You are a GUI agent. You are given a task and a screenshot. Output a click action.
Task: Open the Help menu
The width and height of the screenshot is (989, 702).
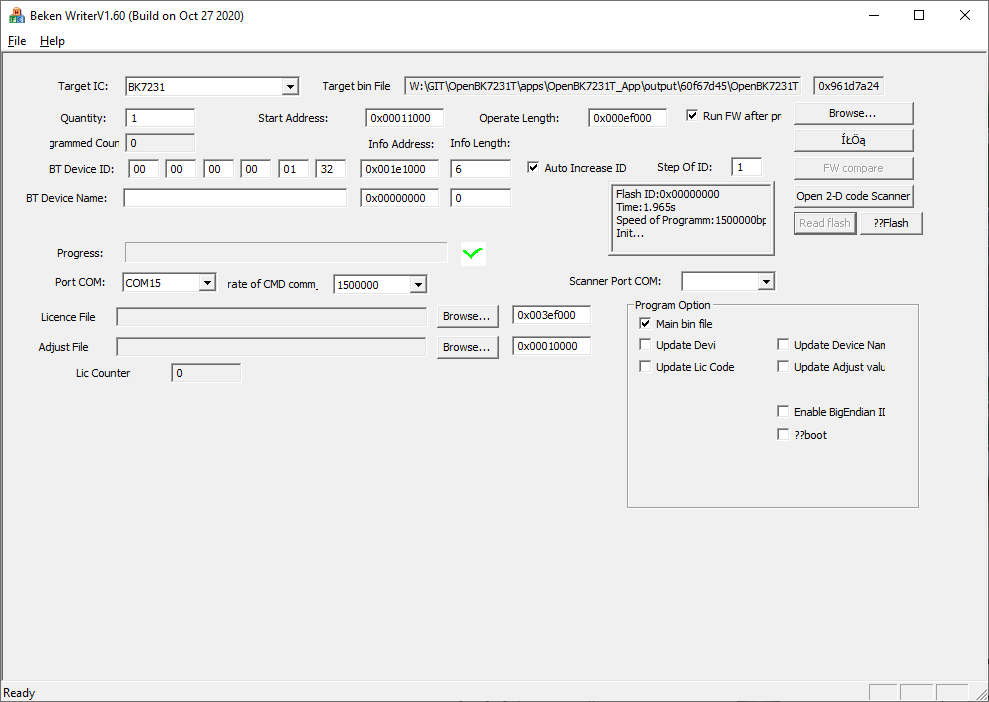click(52, 41)
